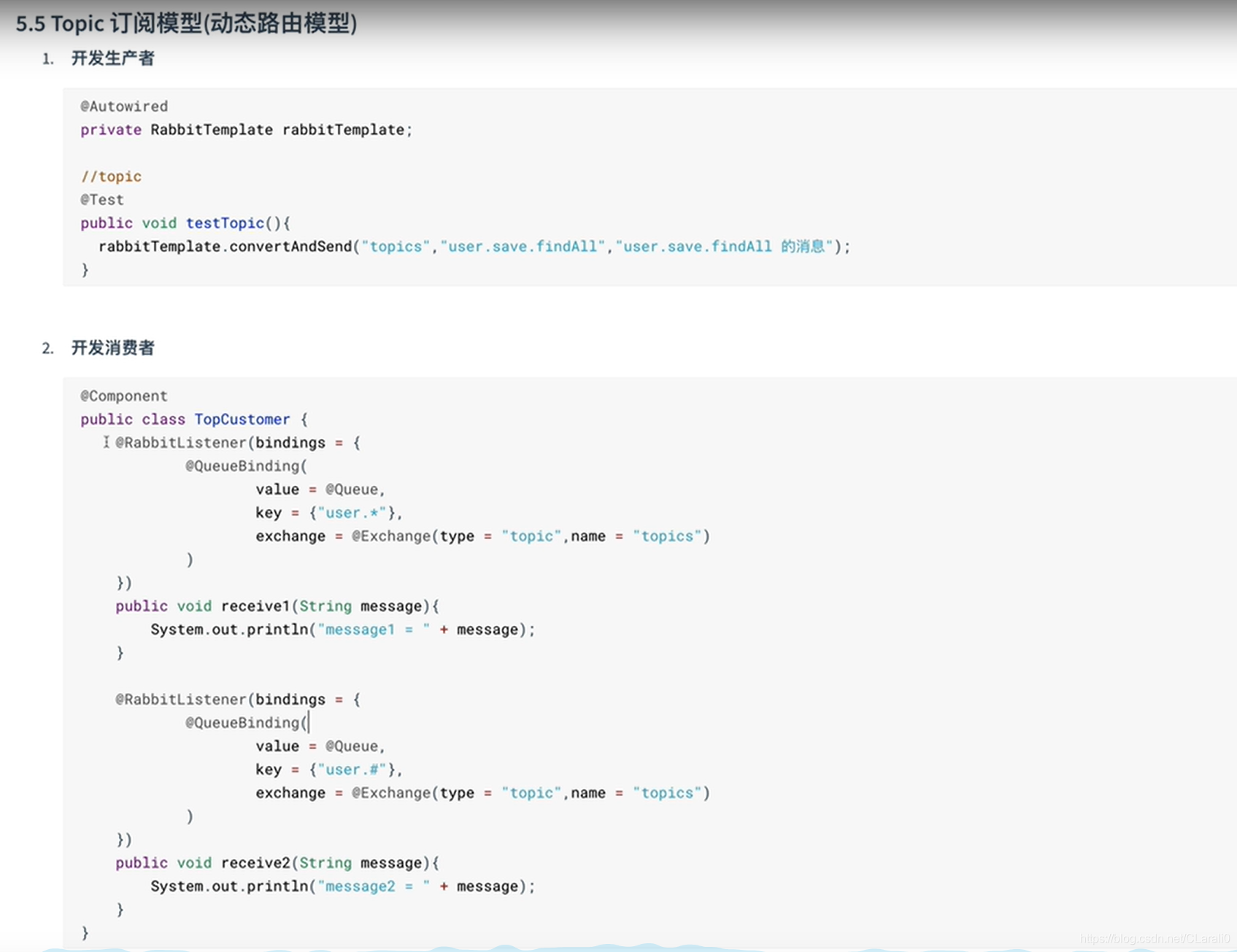Click 'private RabbitTemplate rabbitTemplate;' line

click(247, 130)
